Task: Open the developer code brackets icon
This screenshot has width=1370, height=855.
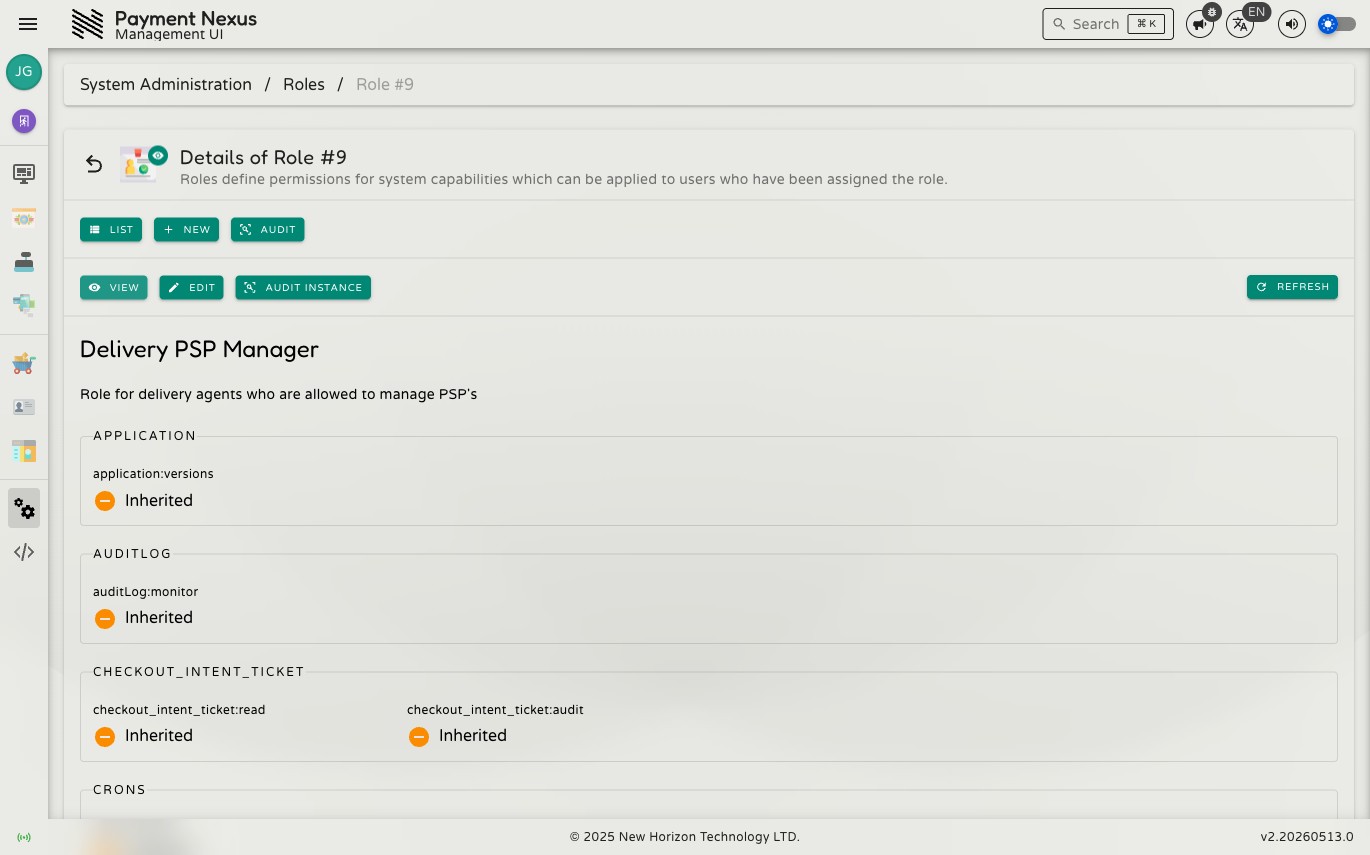Action: point(24,552)
